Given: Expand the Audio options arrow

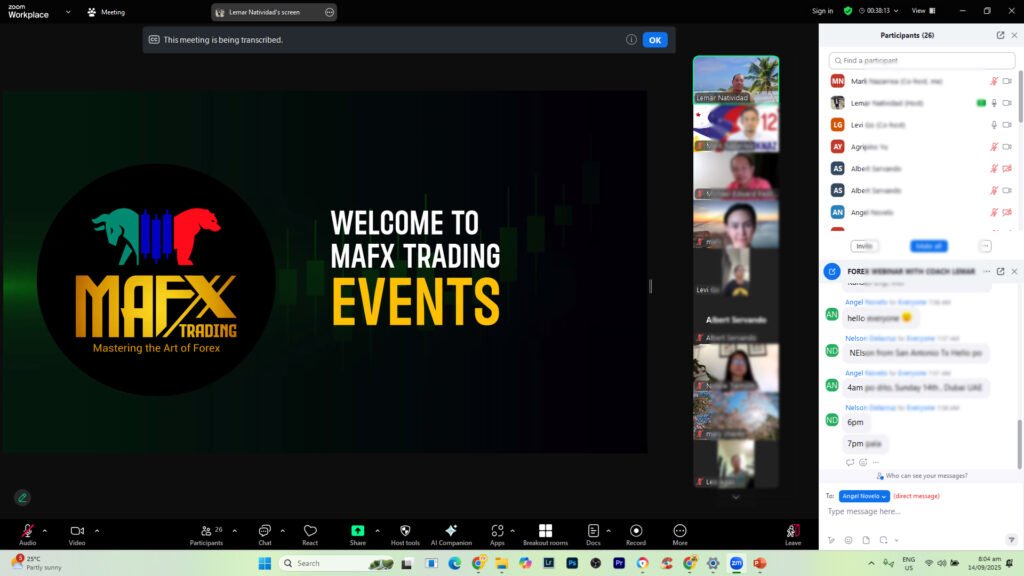Looking at the screenshot, I should coord(45,531).
